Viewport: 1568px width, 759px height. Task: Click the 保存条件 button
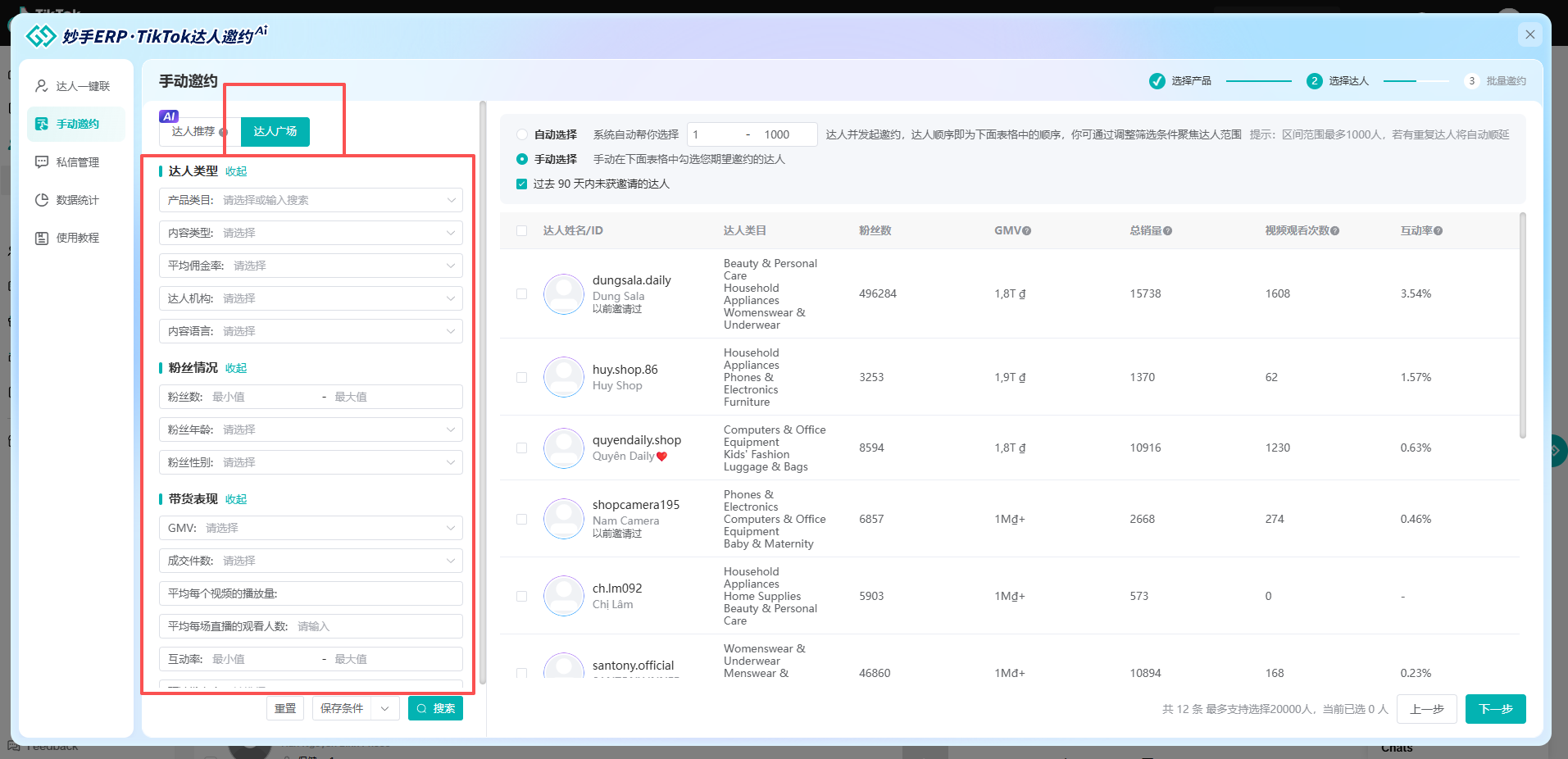tap(342, 708)
